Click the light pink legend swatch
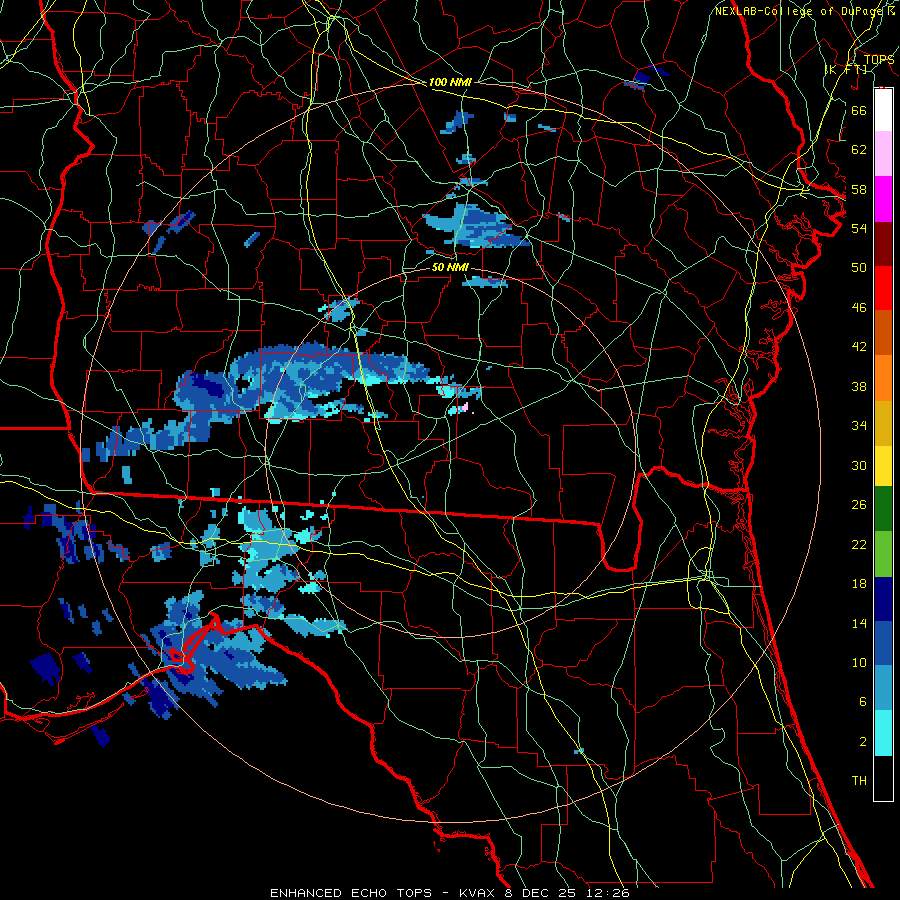The height and width of the screenshot is (900, 900). (x=883, y=154)
